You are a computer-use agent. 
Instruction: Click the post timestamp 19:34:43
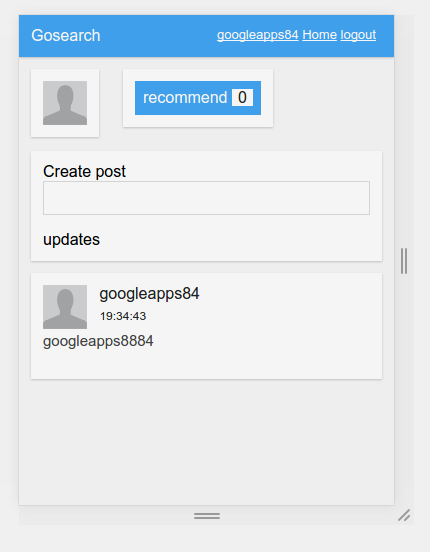[x=123, y=316]
